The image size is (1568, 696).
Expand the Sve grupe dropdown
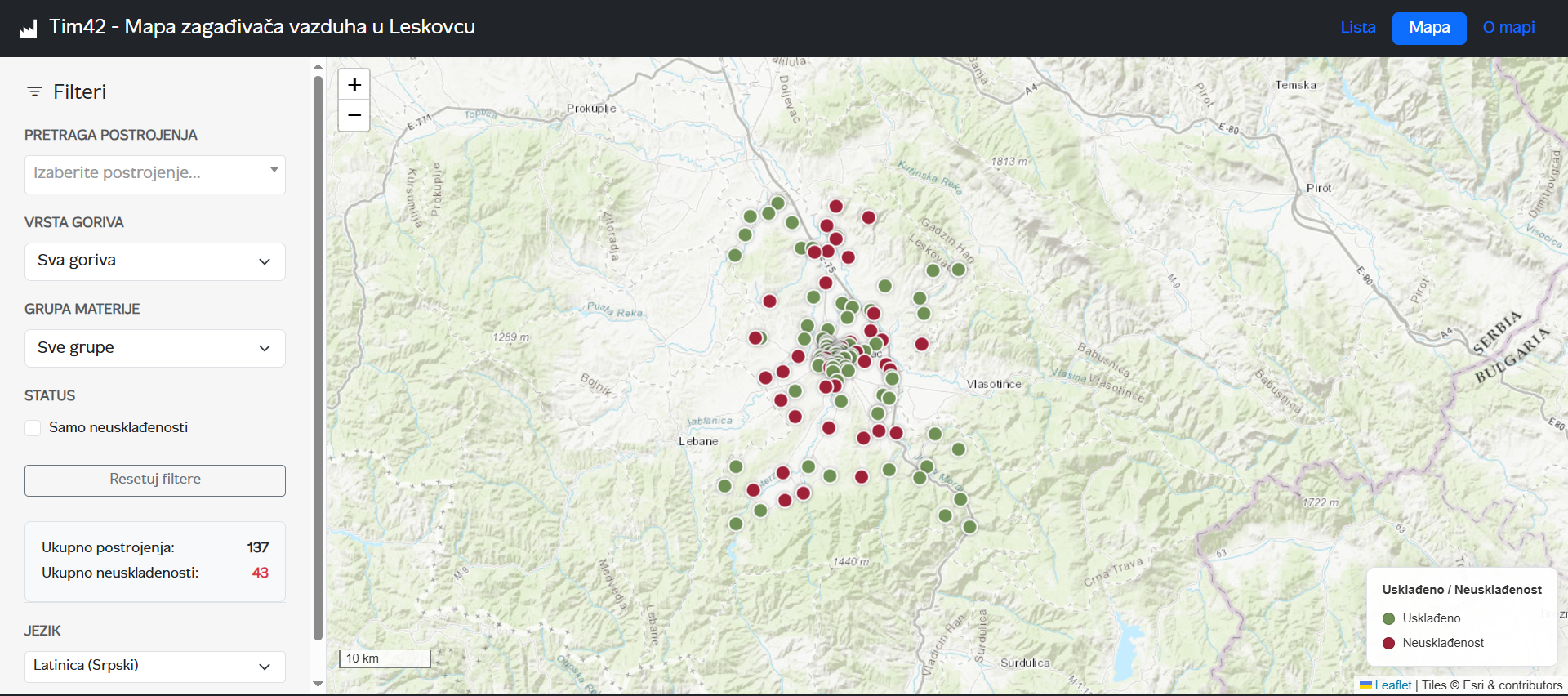tap(155, 348)
